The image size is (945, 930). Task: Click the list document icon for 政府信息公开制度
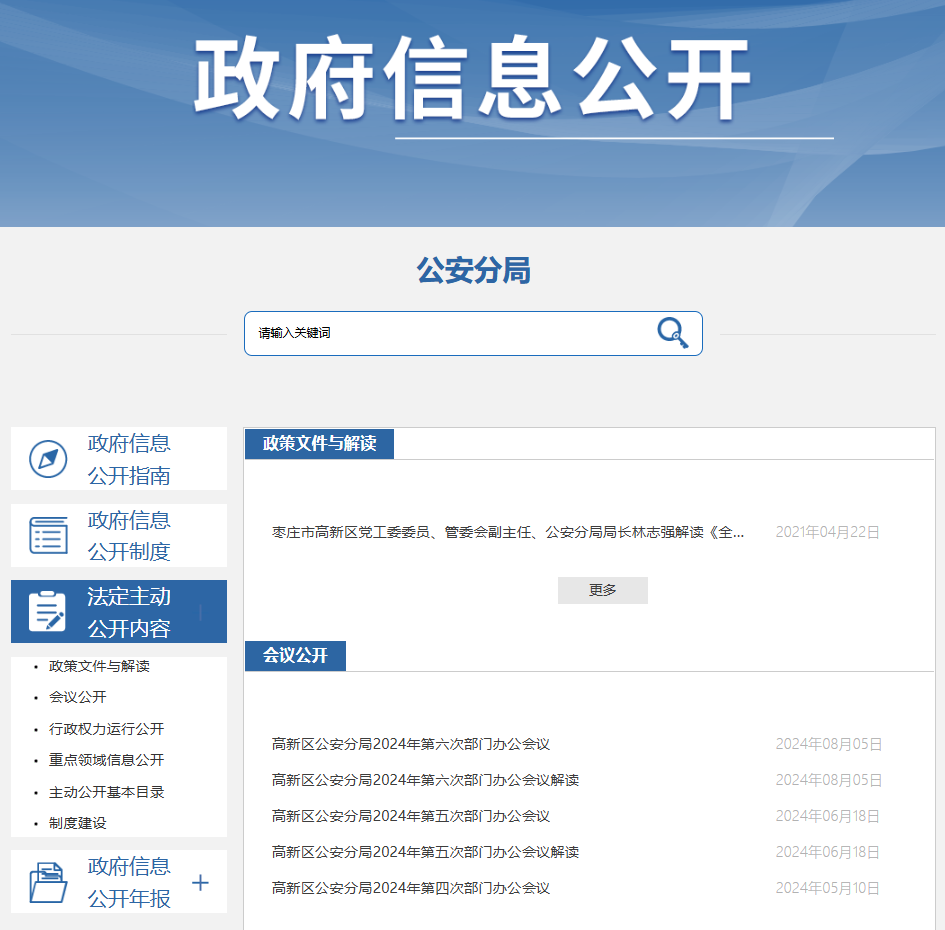(x=48, y=536)
